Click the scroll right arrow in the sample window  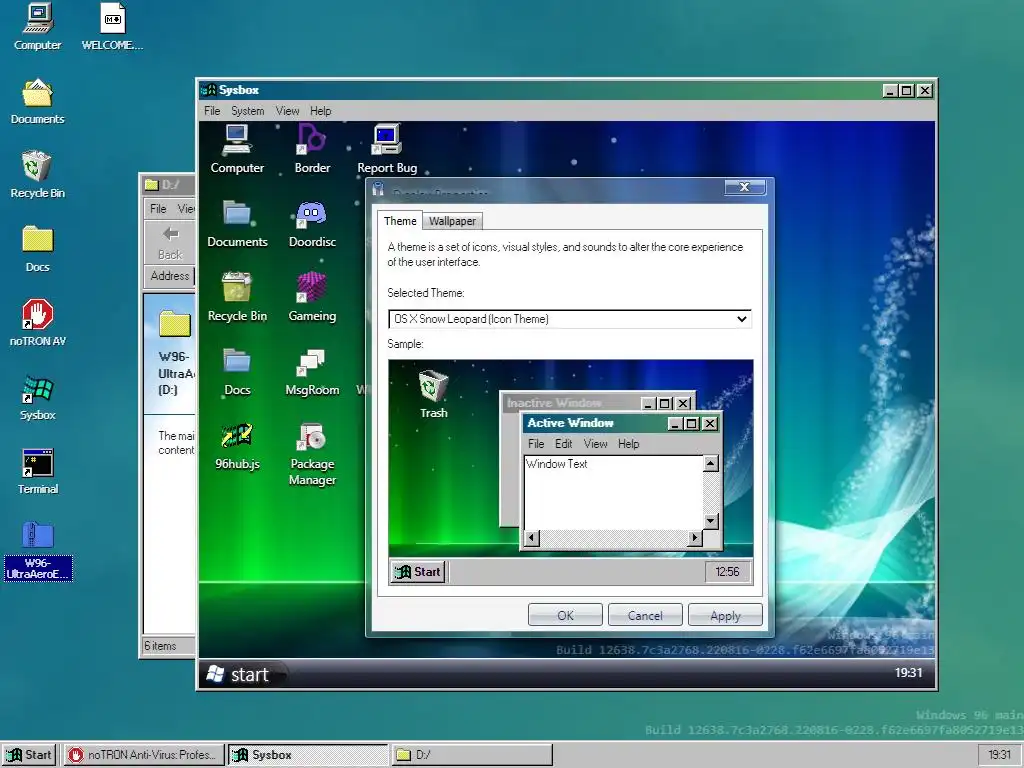click(694, 538)
